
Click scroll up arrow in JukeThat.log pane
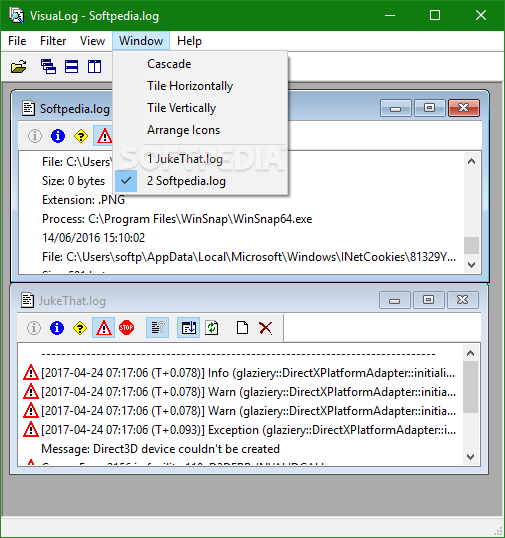(x=470, y=353)
